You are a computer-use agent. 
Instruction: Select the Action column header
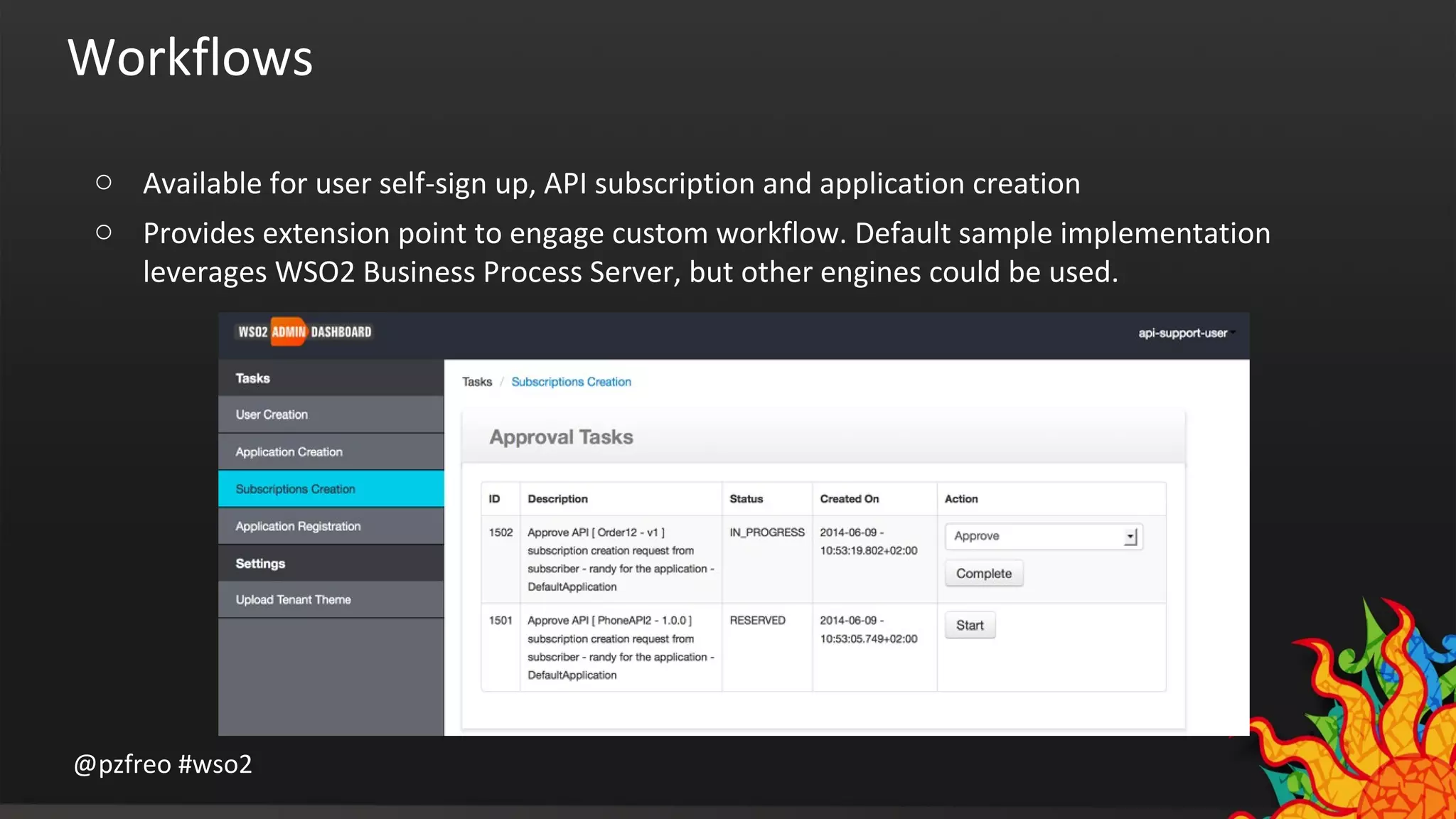pyautogui.click(x=1051, y=499)
